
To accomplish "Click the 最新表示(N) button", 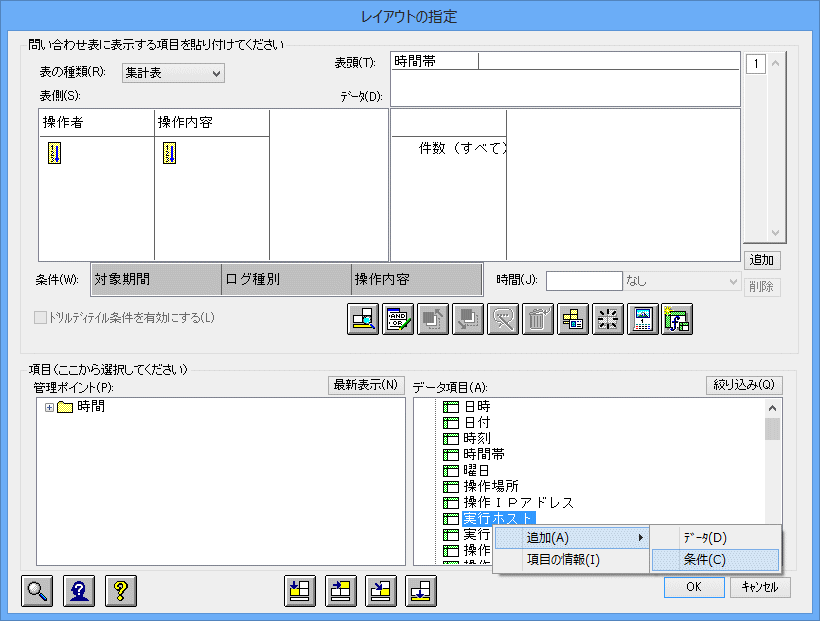I will pos(365,385).
